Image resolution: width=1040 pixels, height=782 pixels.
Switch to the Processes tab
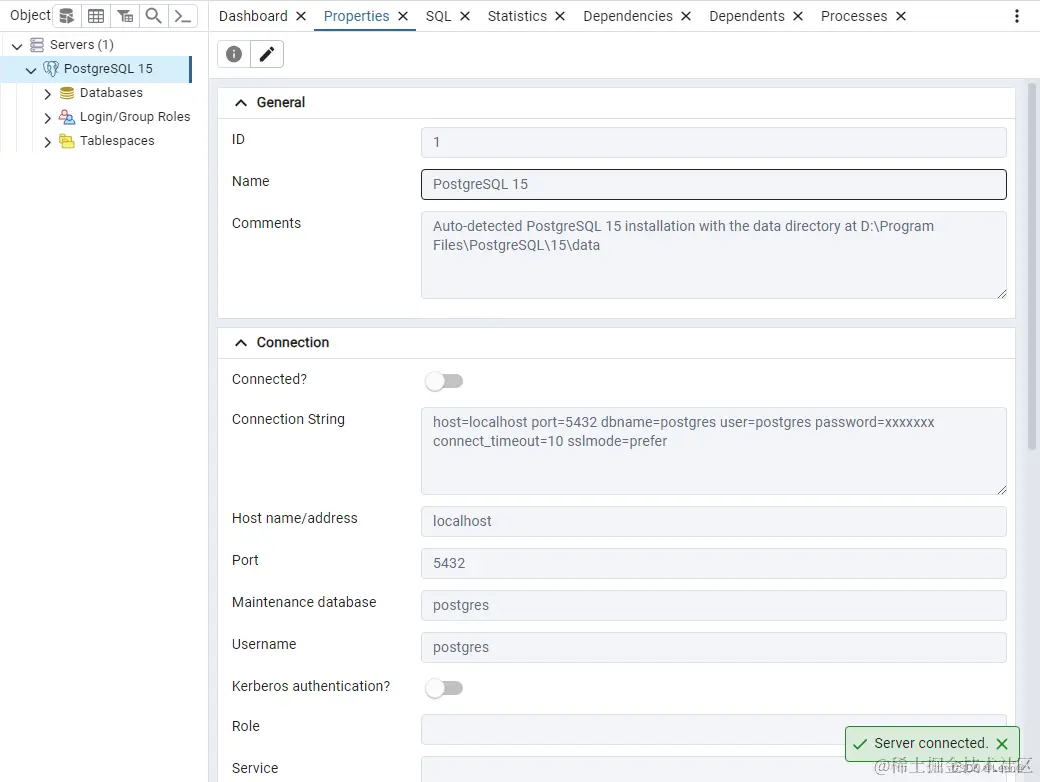coord(854,16)
